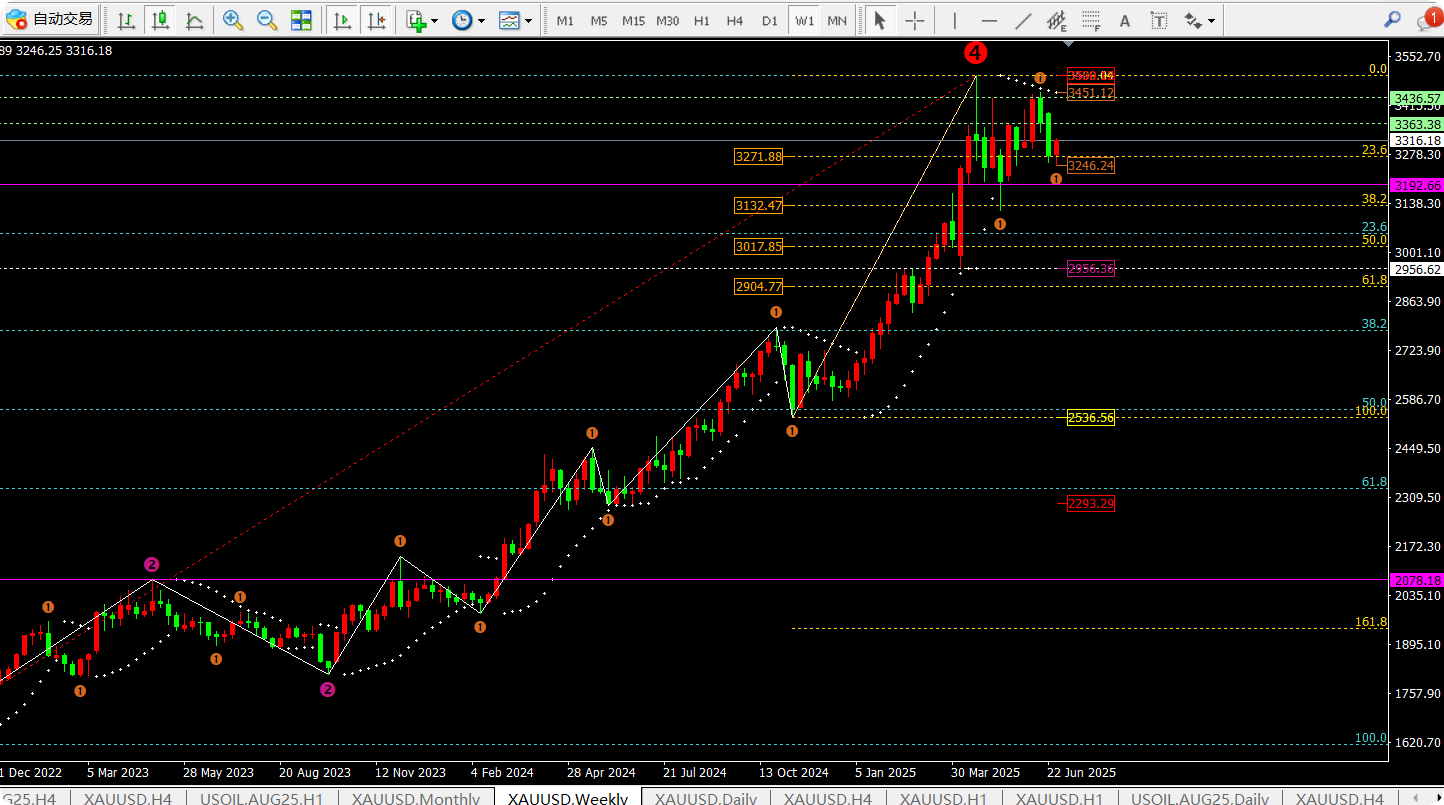
Task: Switch to XAUUSD.Daily chart tab
Action: [x=706, y=798]
